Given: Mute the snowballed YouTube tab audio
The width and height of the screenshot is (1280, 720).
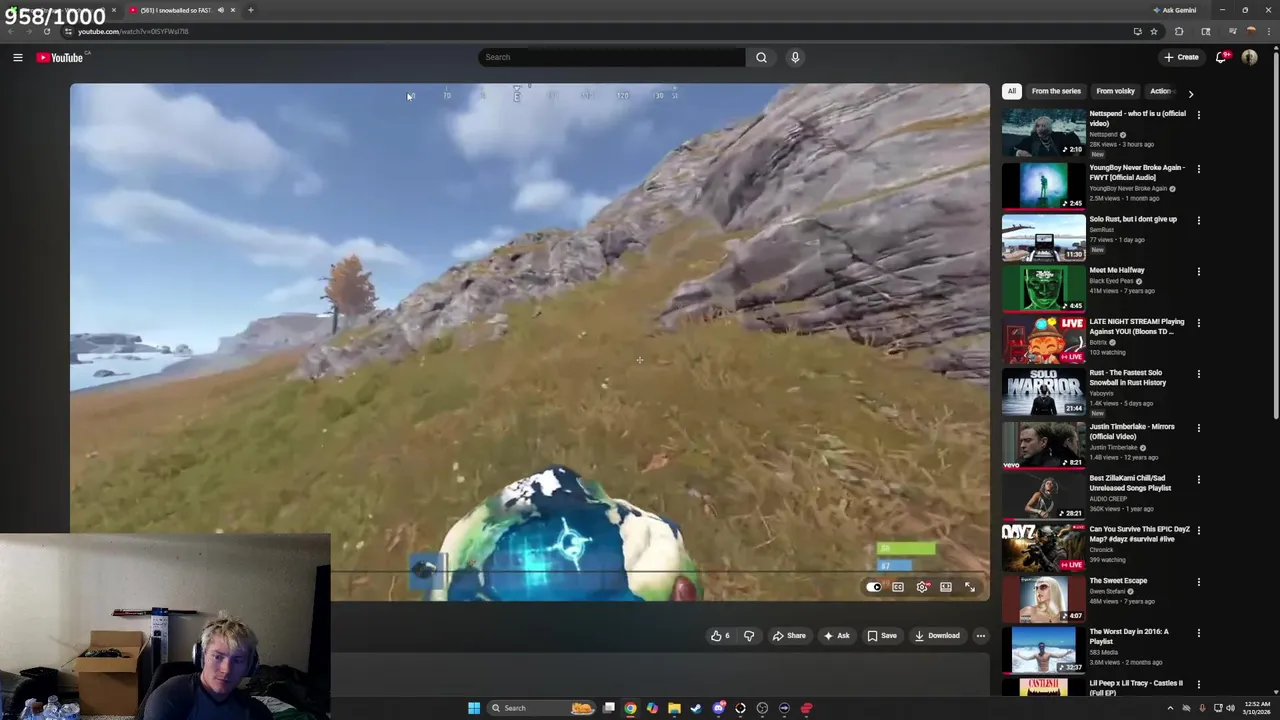Looking at the screenshot, I should pos(220,10).
